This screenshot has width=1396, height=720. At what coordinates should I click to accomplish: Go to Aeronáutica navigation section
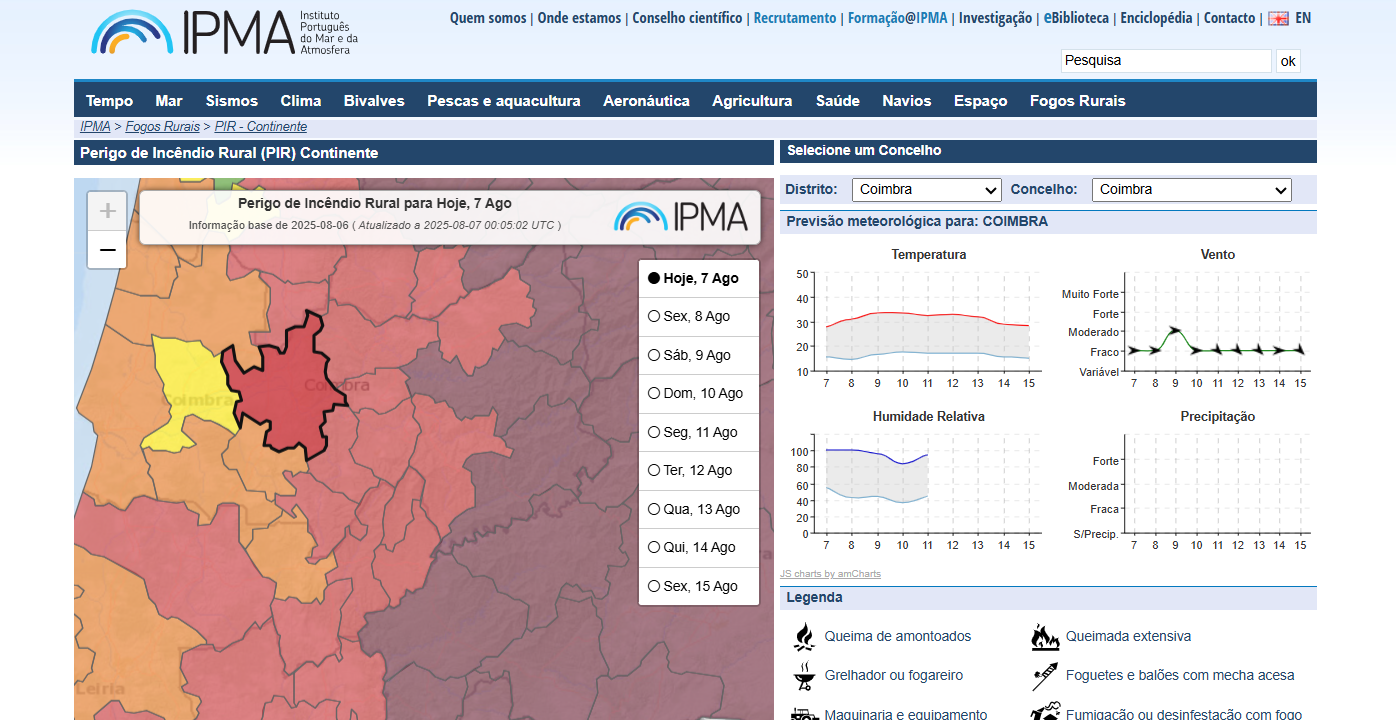(x=646, y=101)
